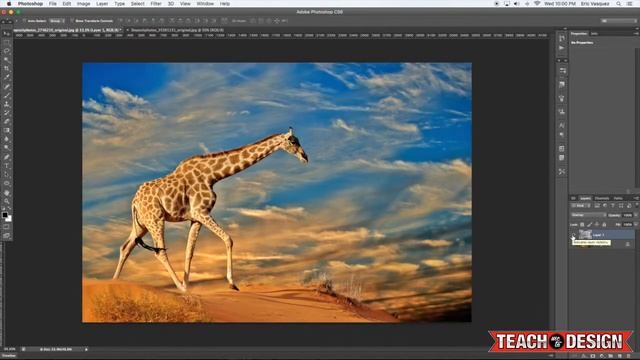The height and width of the screenshot is (360, 640).
Task: Toggle lock image pixels in Layers panel
Action: [x=590, y=224]
